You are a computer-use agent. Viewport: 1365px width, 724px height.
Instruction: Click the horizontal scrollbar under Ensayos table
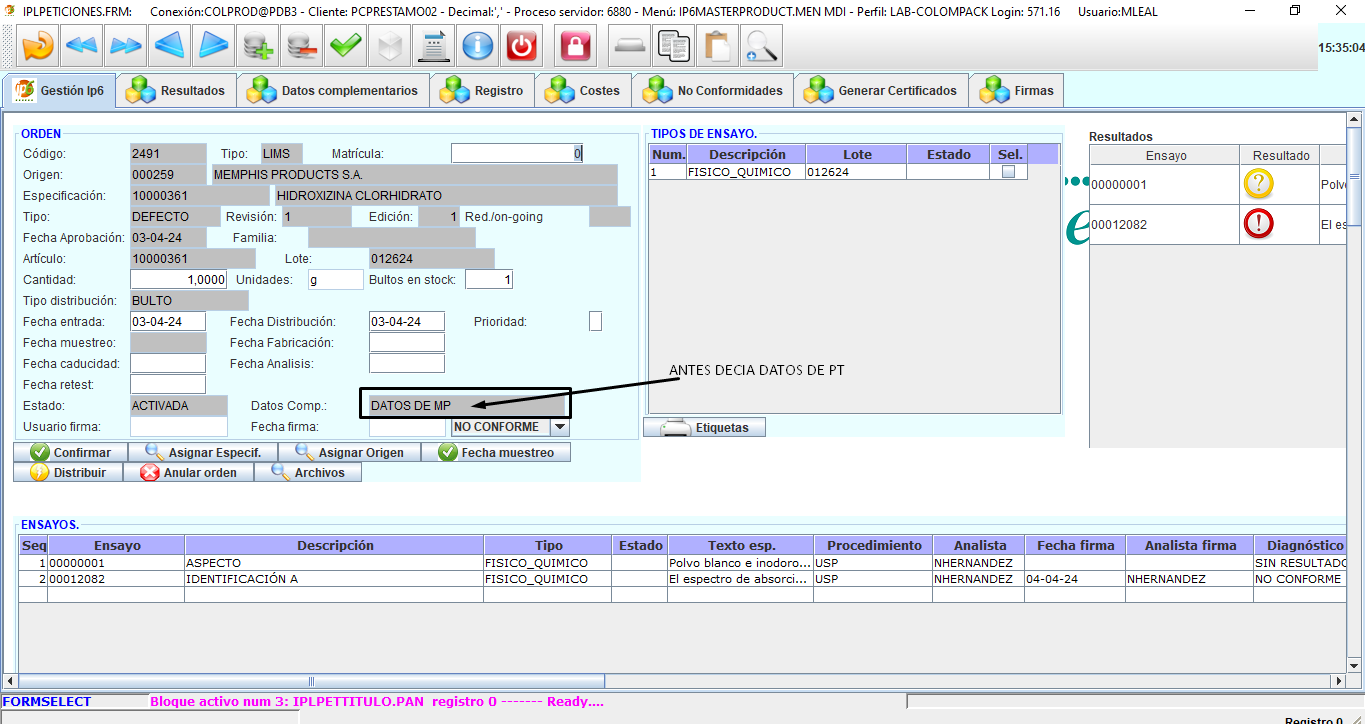click(x=674, y=681)
